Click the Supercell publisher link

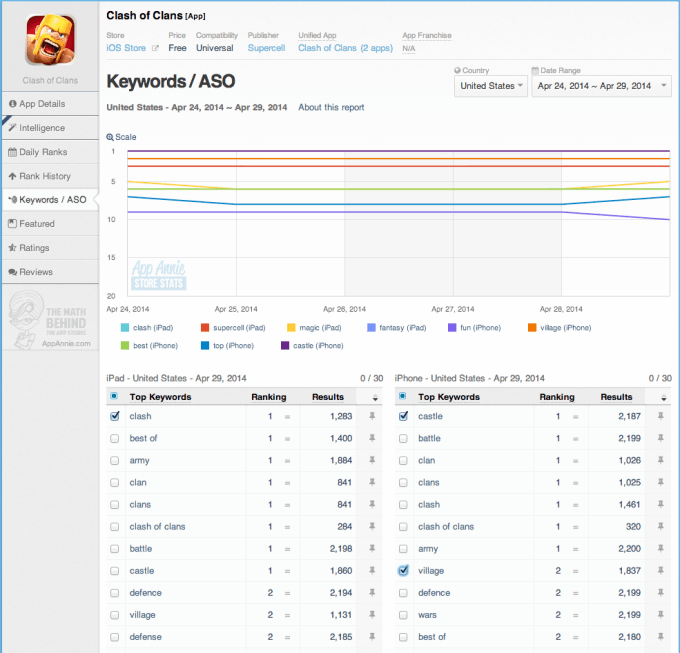[266, 48]
